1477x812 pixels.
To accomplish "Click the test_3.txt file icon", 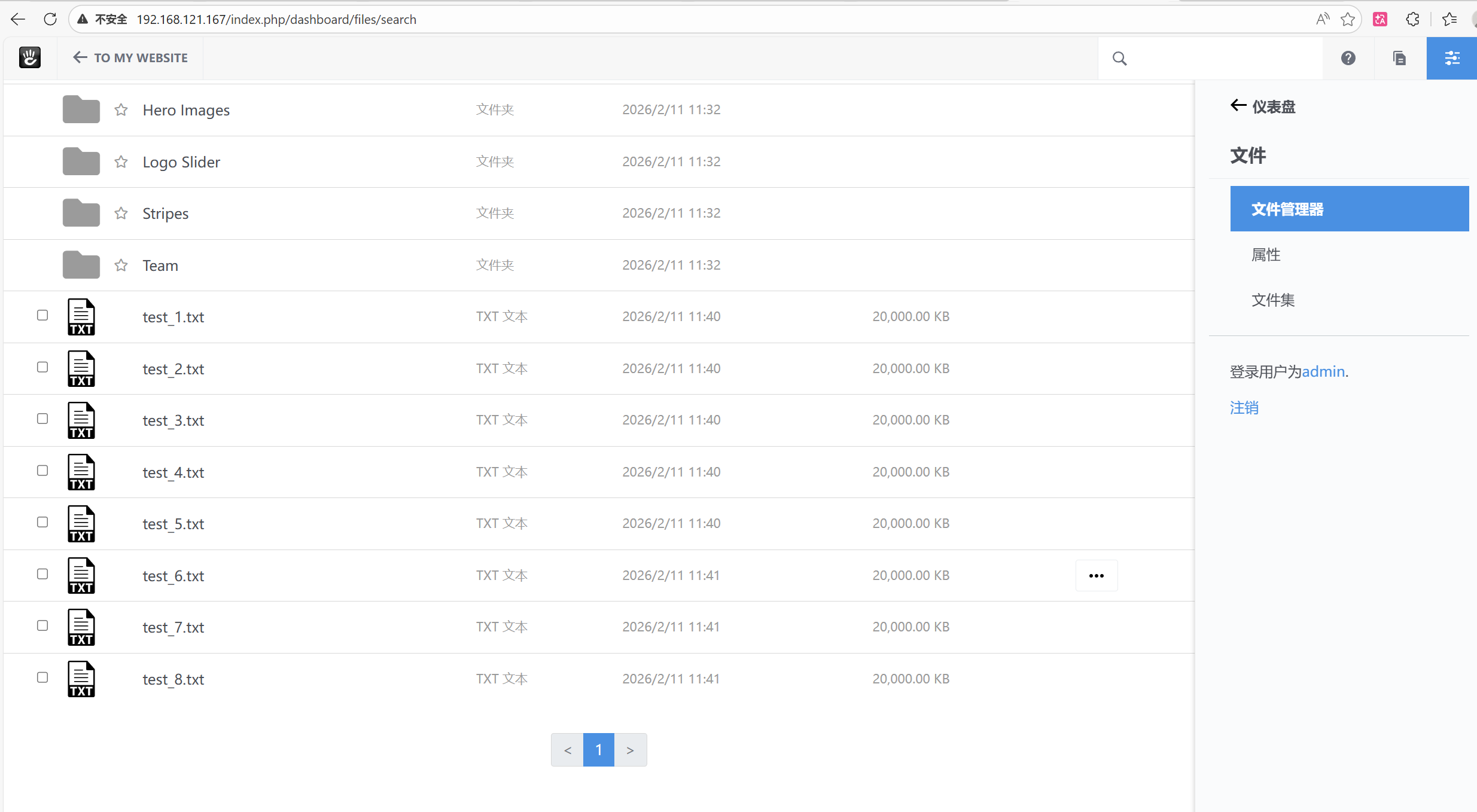I will pos(81,420).
